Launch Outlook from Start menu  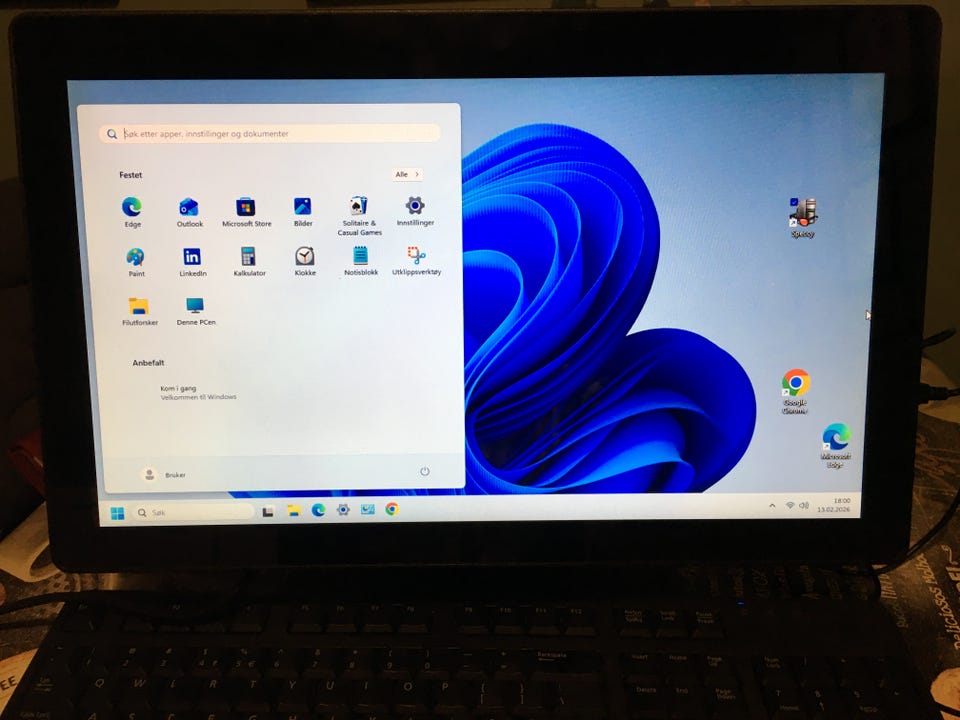pyautogui.click(x=189, y=212)
